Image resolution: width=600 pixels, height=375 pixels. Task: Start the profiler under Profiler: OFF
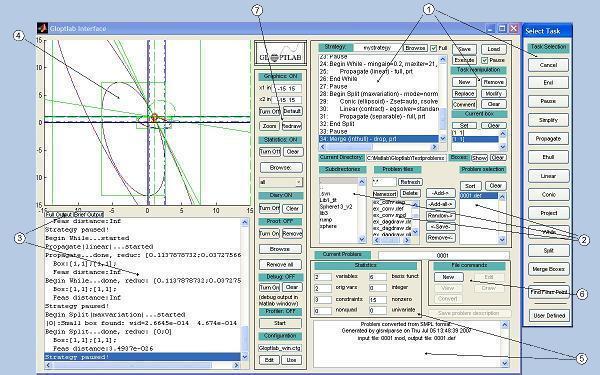[280, 323]
